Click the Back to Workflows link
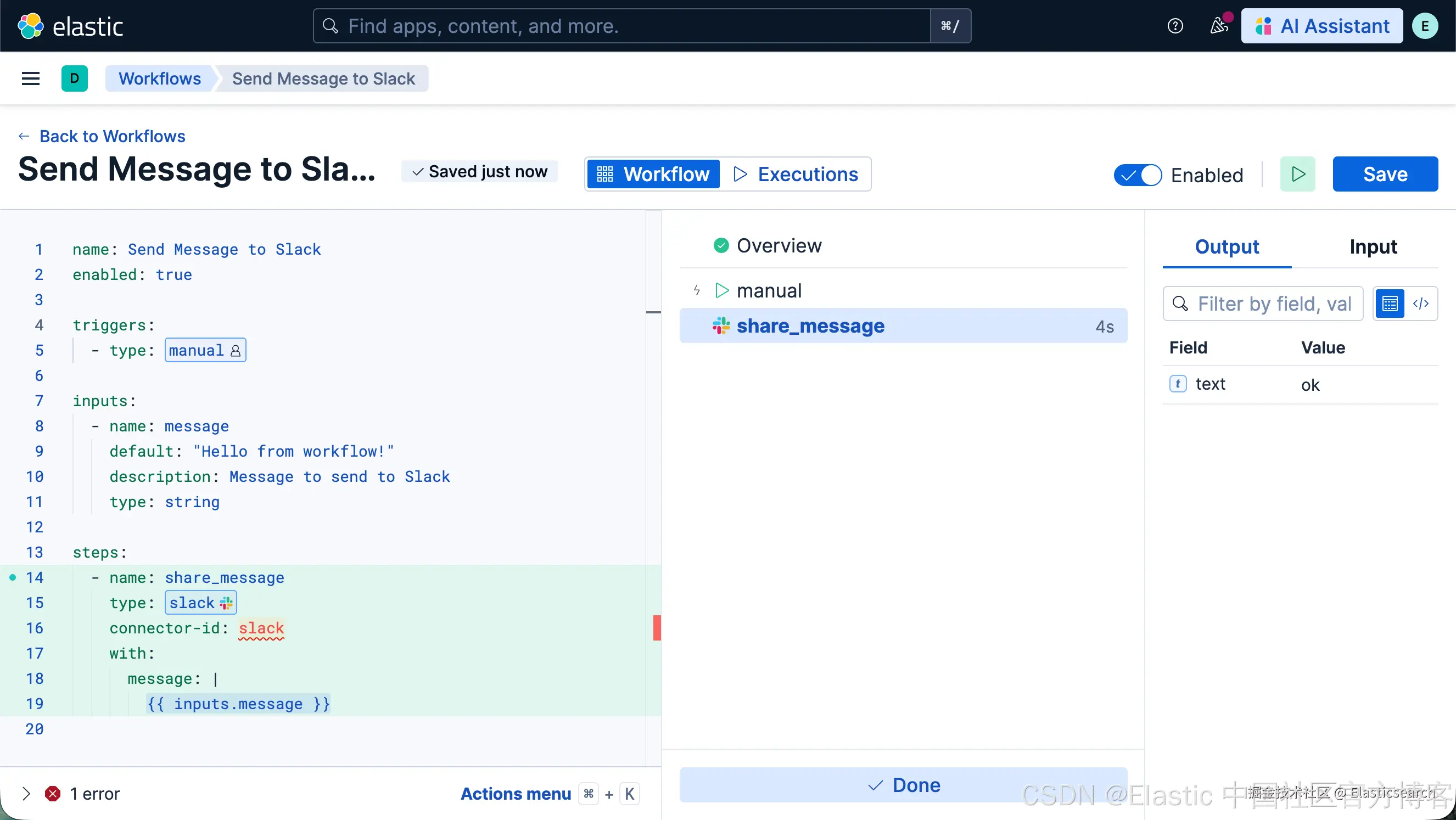Viewport: 1456px width, 820px height. (x=112, y=136)
